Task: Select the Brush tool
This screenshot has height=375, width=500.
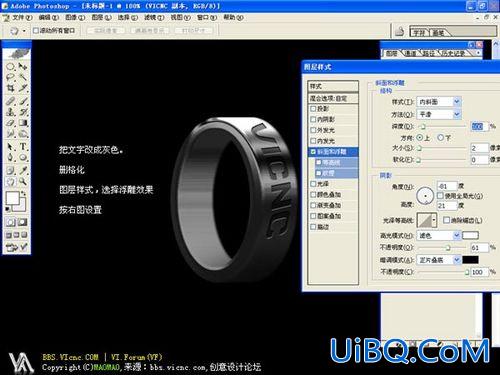Action: tap(23, 101)
